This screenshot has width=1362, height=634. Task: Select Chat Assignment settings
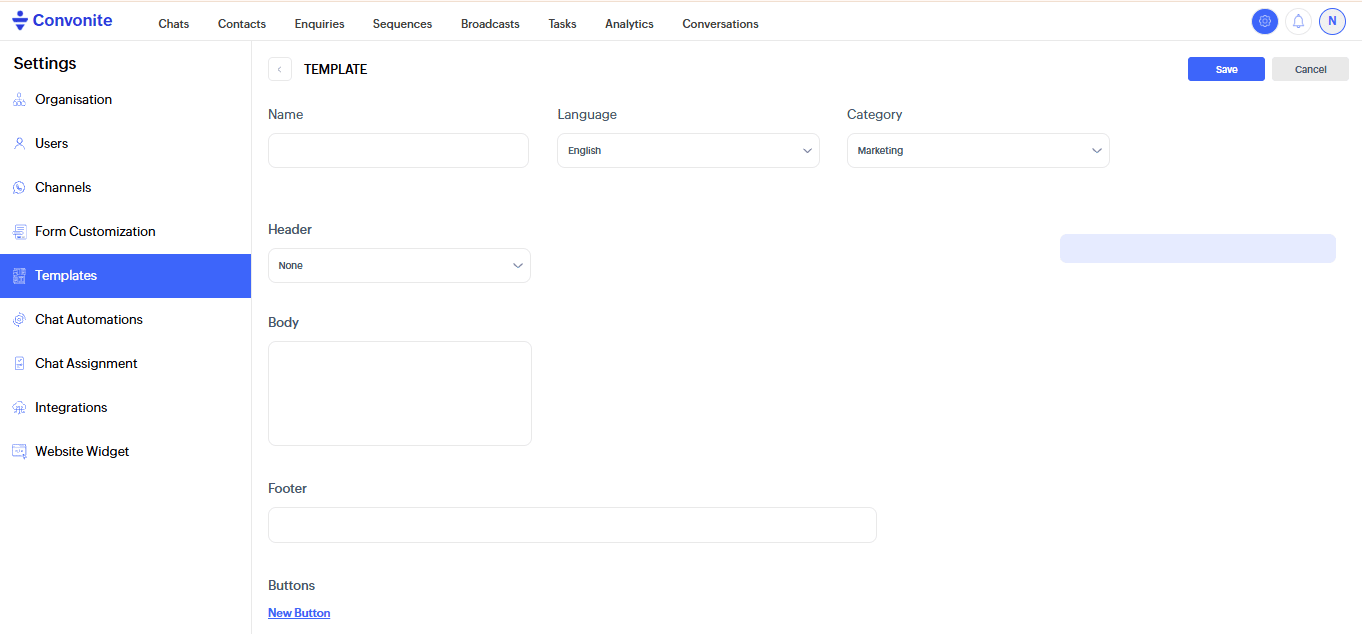pos(125,364)
